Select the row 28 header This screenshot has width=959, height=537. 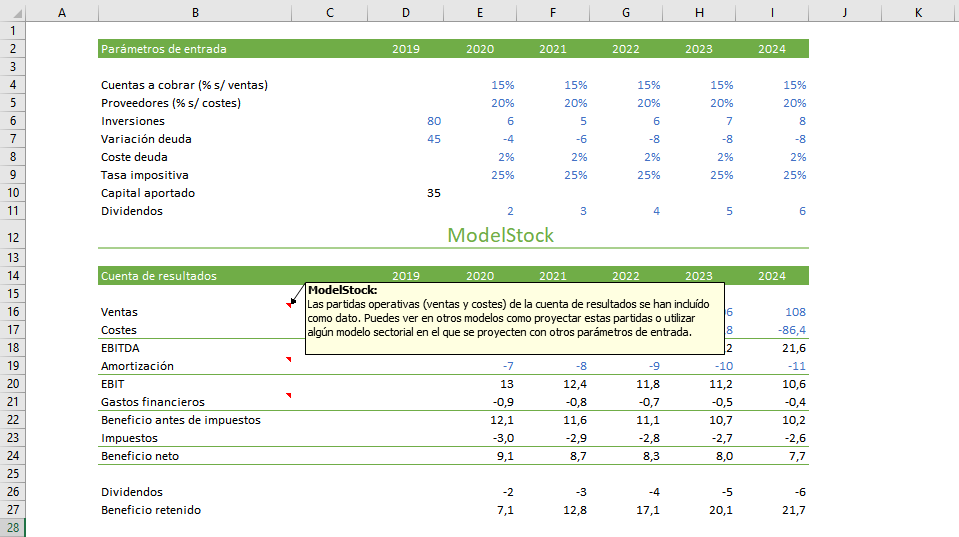pyautogui.click(x=12, y=528)
